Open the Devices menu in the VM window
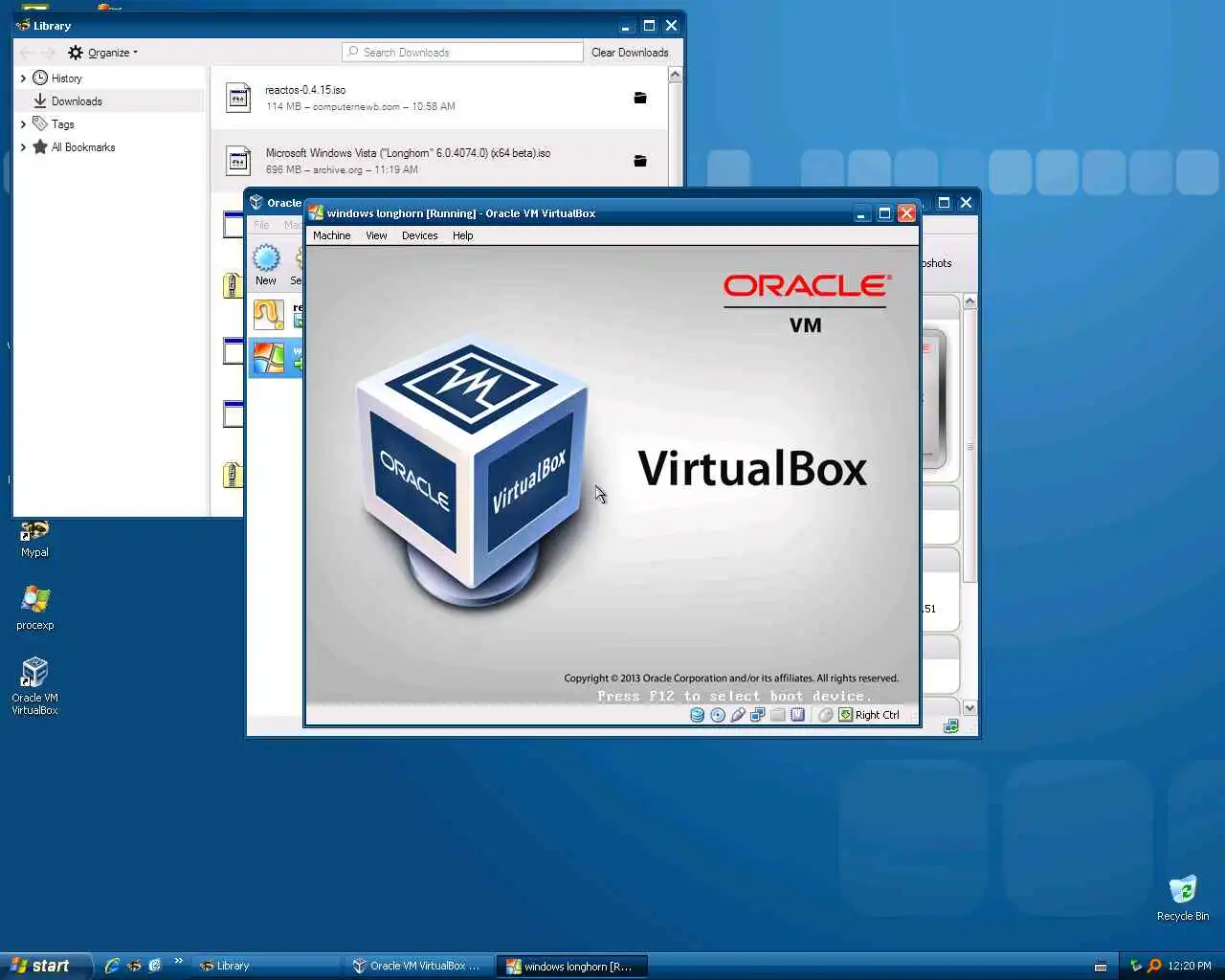Screen dimensions: 1225x980 click(419, 235)
